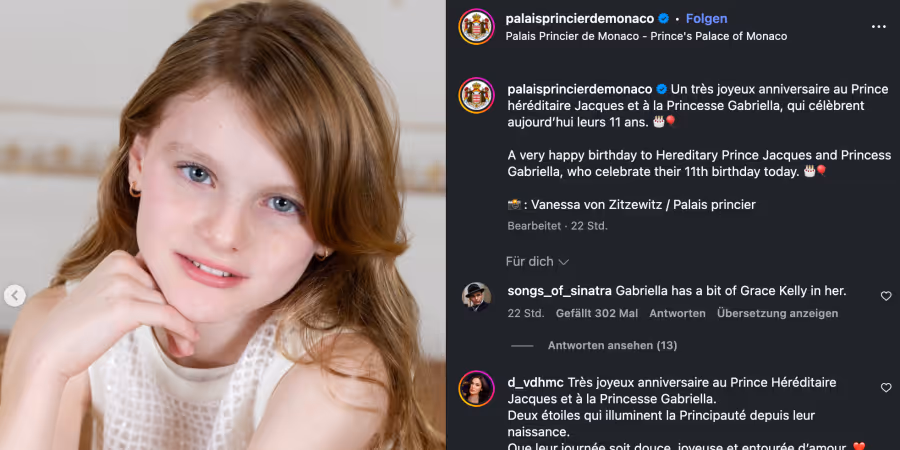Open the header profile avatar of palaisprincierdemonaco
This screenshot has width=900, height=450.
[476, 27]
